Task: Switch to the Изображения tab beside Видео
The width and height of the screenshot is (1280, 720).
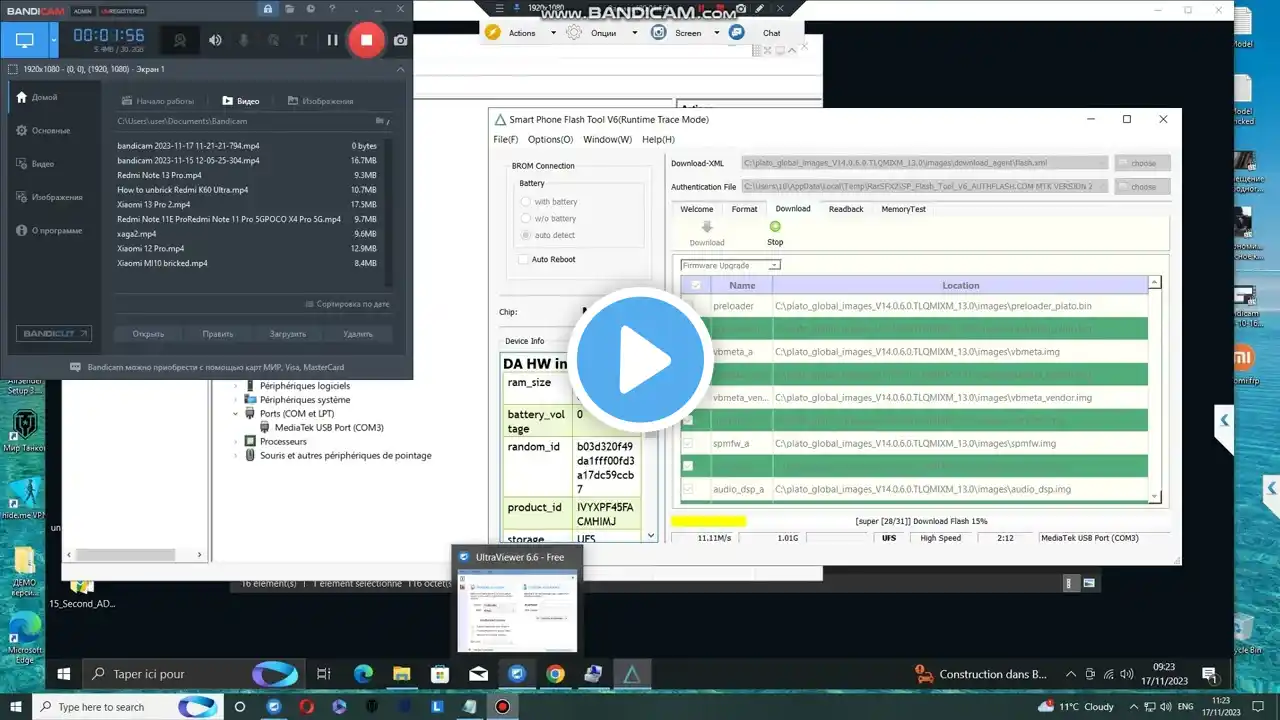Action: 320,101
